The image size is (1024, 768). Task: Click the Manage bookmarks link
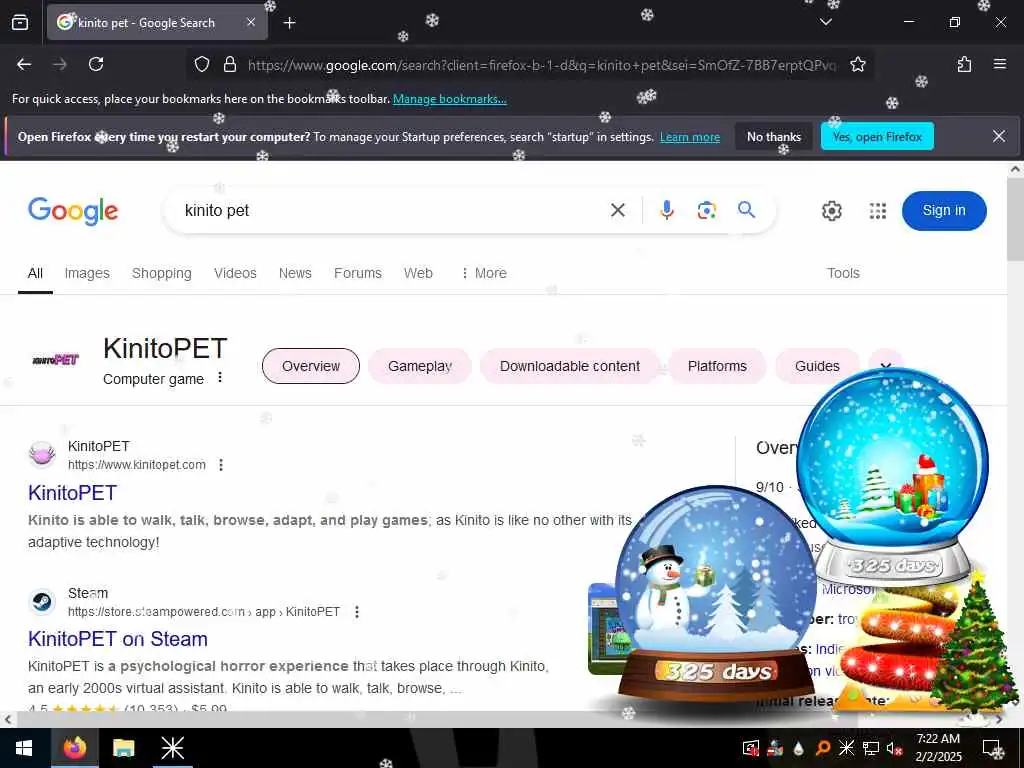(x=449, y=99)
